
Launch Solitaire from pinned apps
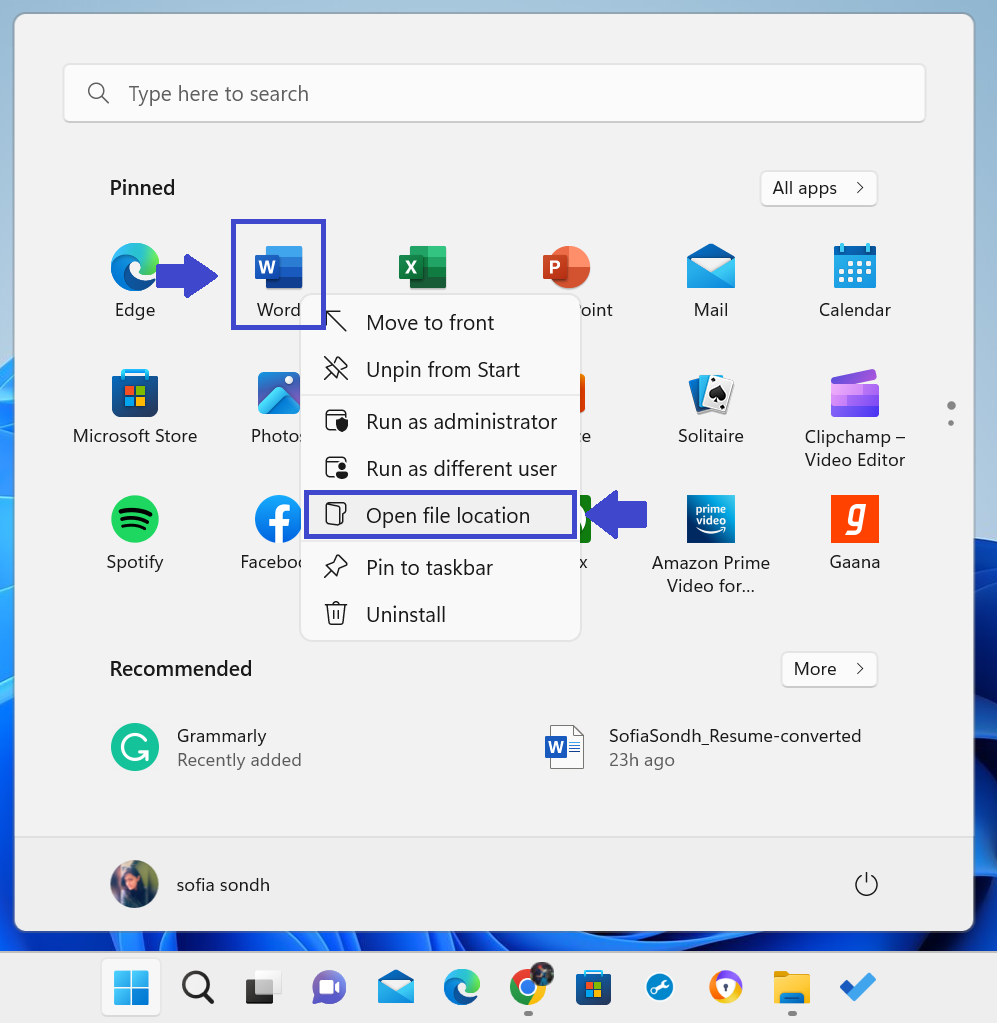[710, 394]
